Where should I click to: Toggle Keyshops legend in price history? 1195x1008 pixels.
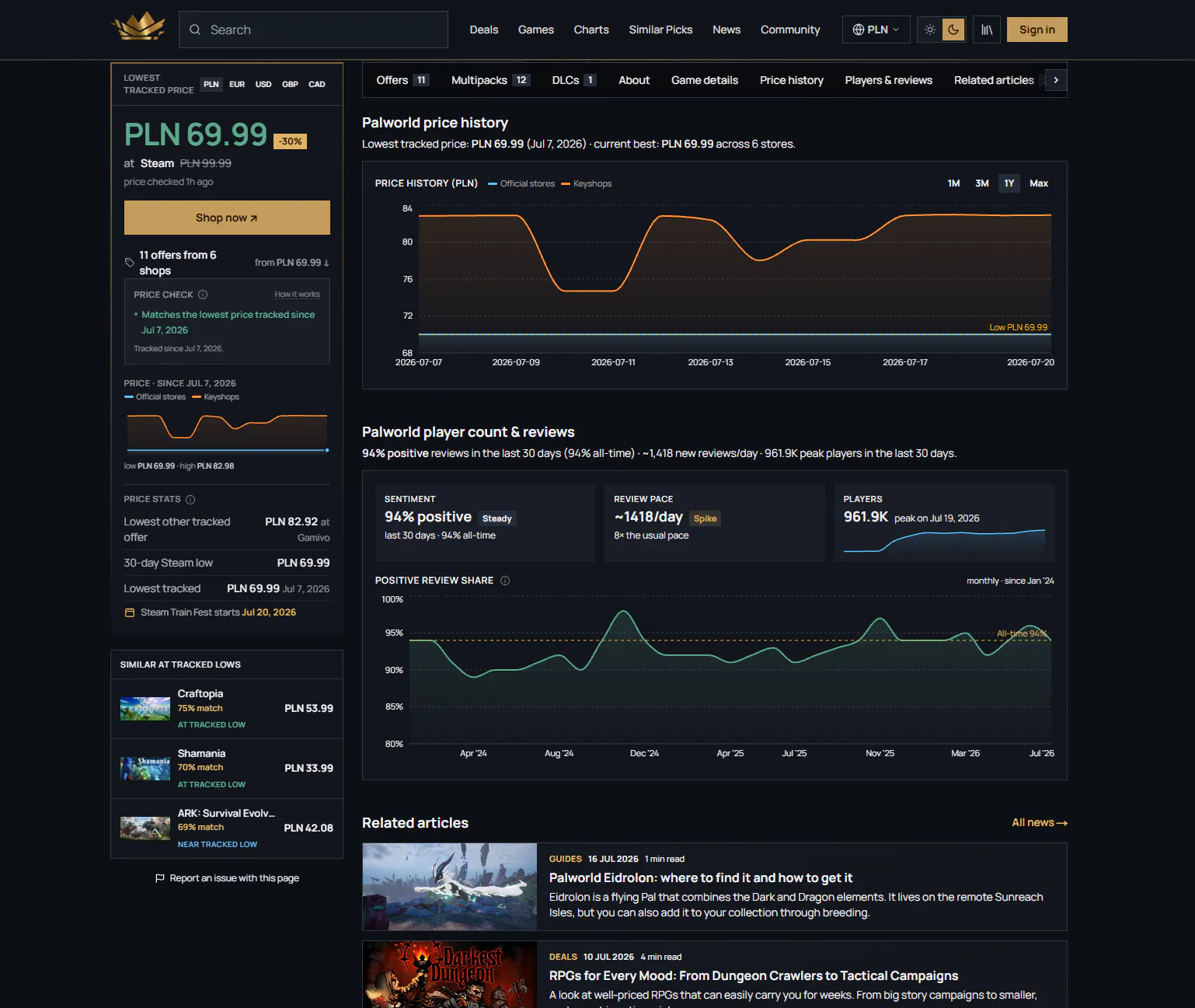[x=587, y=183]
